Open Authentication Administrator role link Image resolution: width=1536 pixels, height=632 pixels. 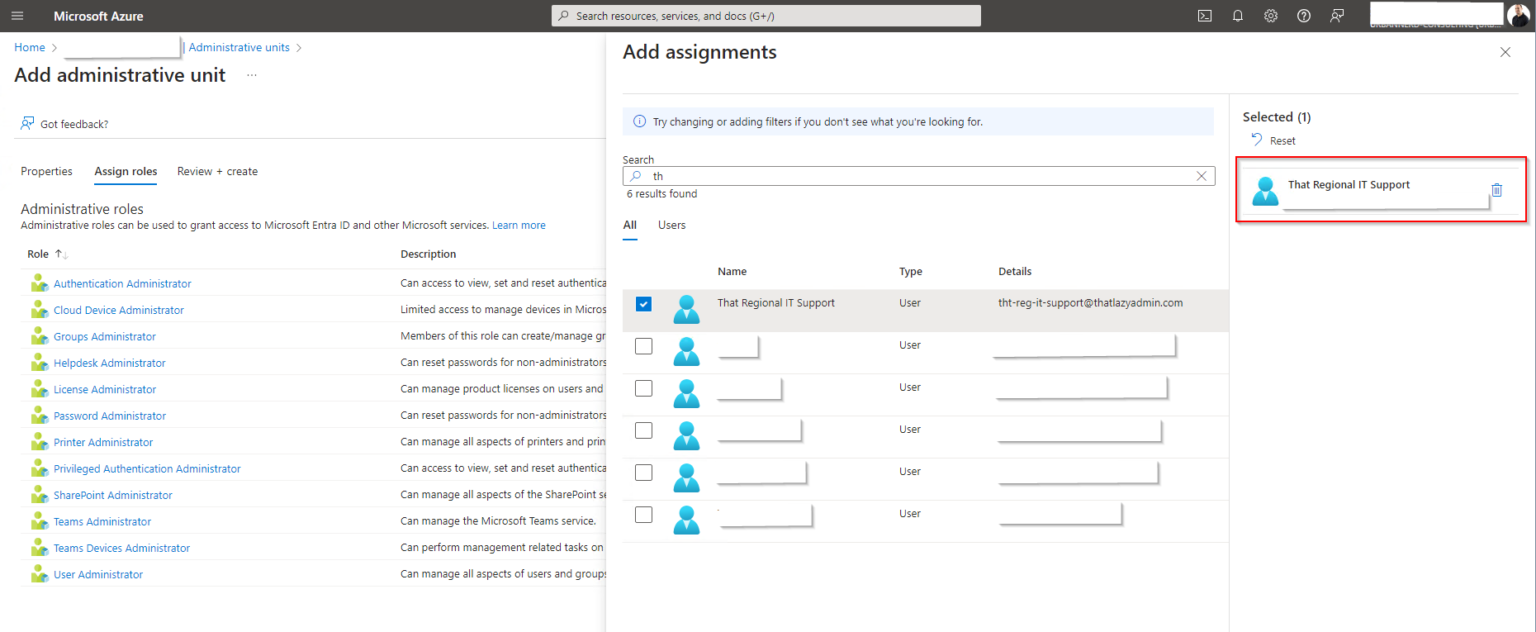tap(122, 284)
